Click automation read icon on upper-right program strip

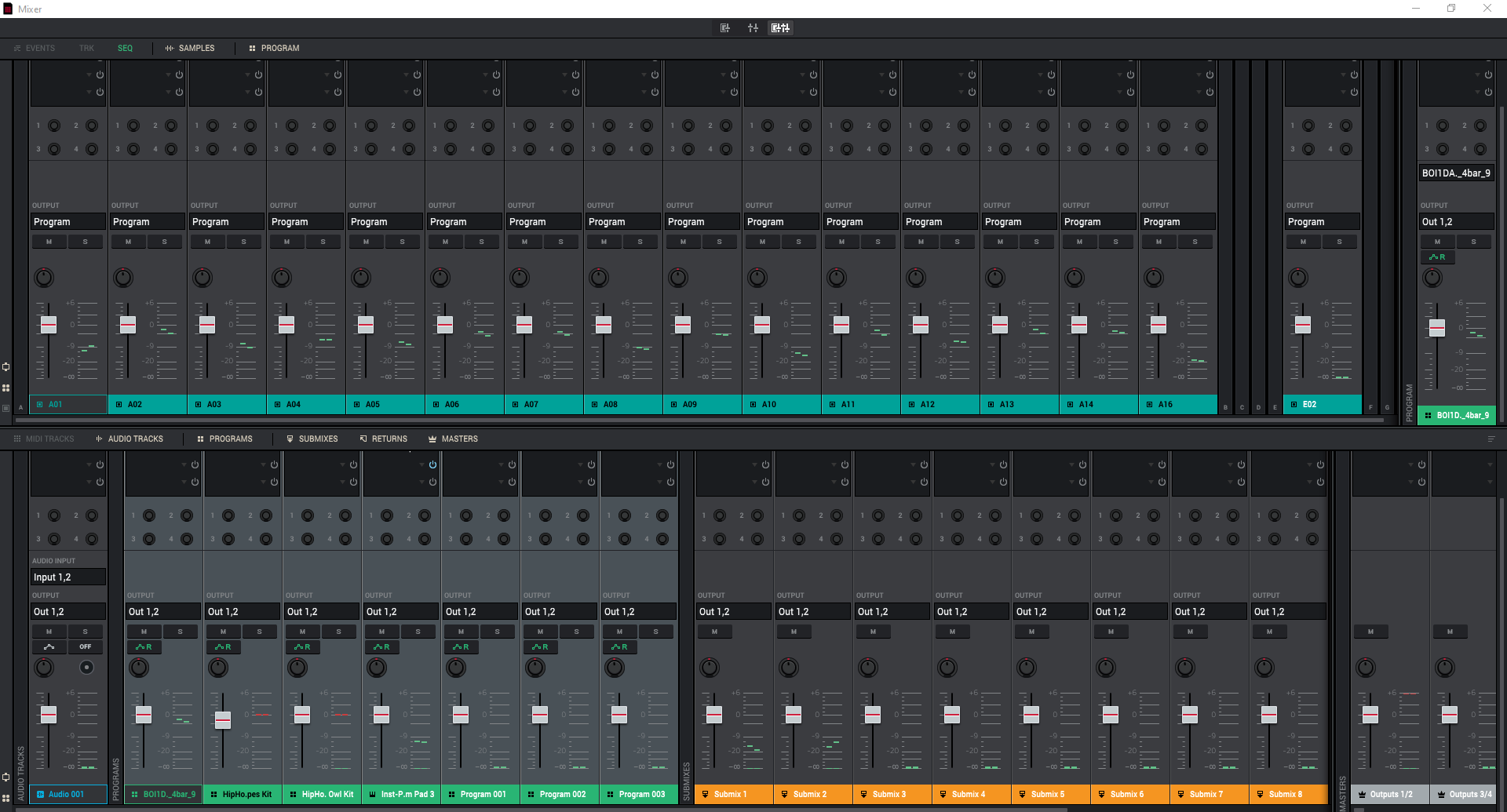[x=1438, y=257]
